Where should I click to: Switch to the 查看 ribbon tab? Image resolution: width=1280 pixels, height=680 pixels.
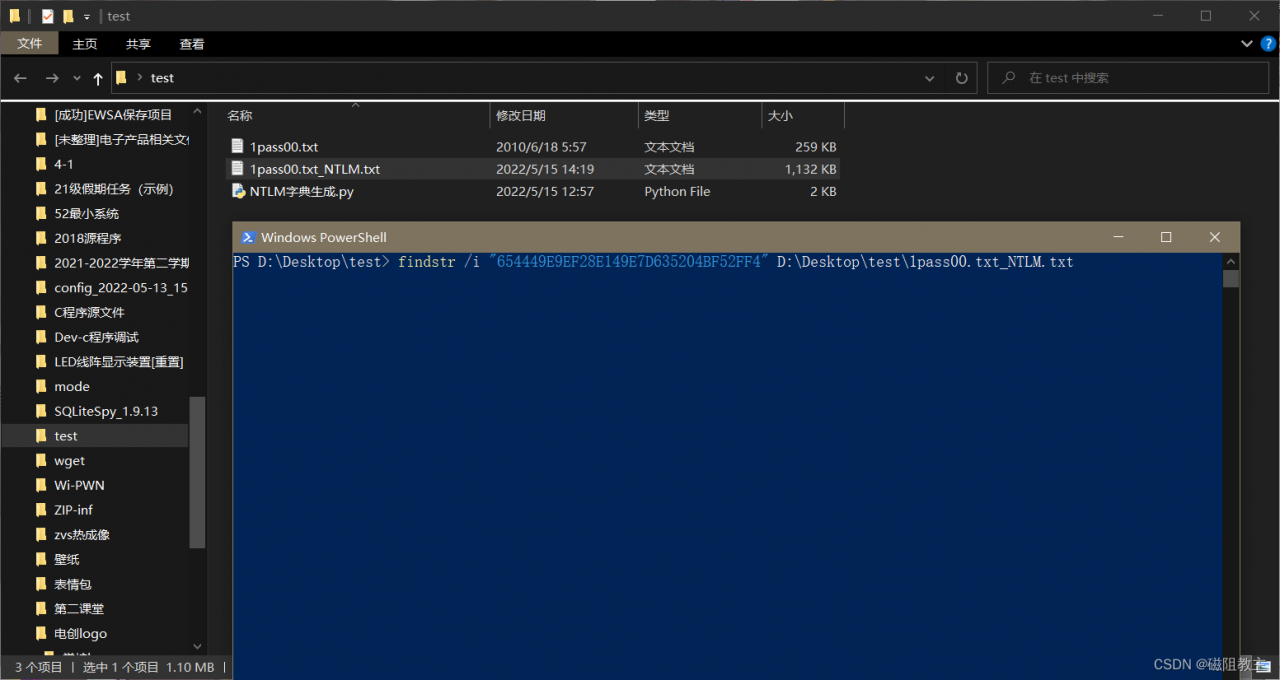(192, 44)
